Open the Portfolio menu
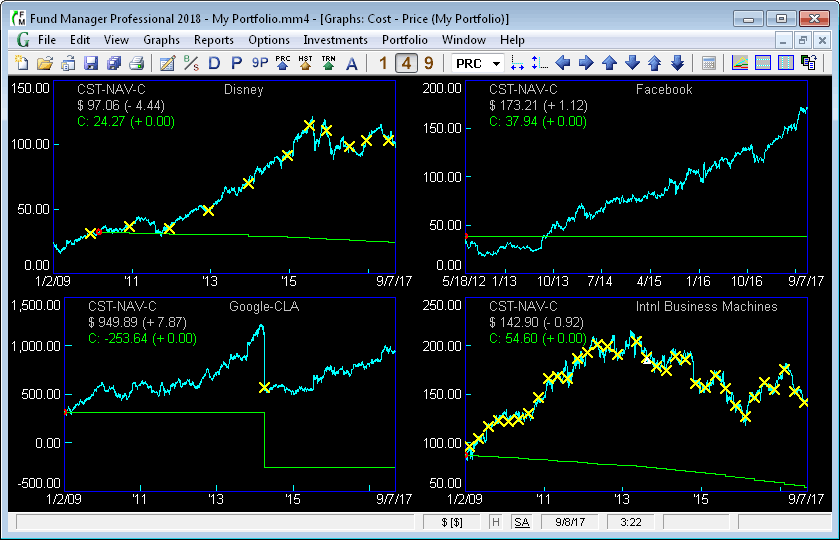Viewport: 840px width, 540px height. pos(404,40)
